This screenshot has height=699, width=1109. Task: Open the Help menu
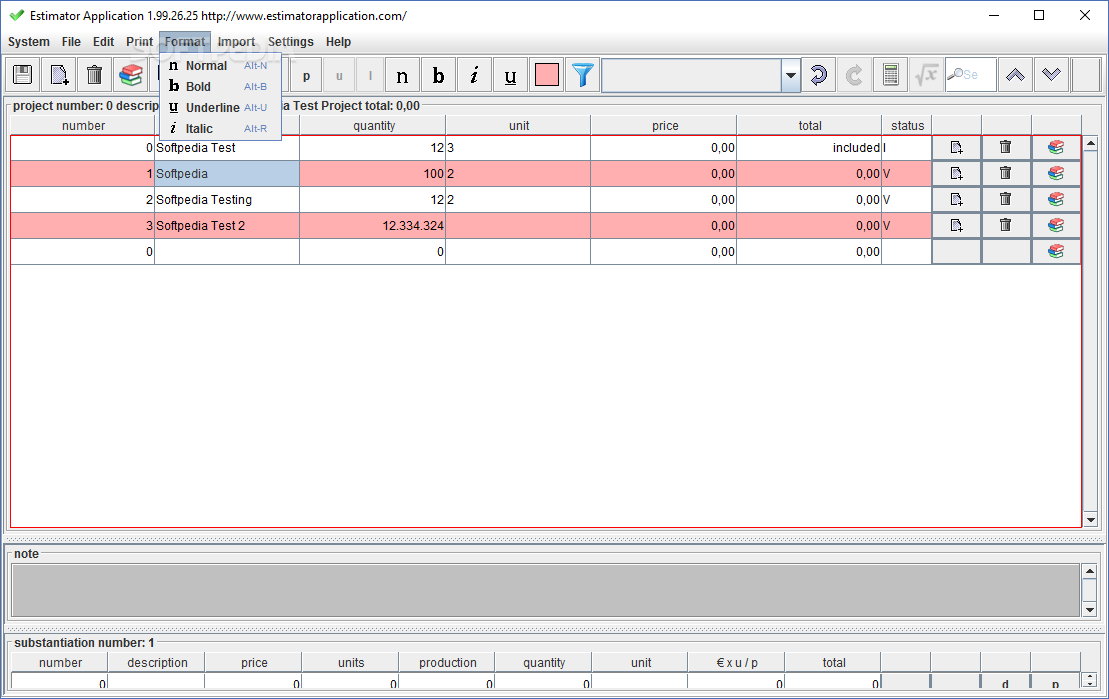tap(338, 42)
